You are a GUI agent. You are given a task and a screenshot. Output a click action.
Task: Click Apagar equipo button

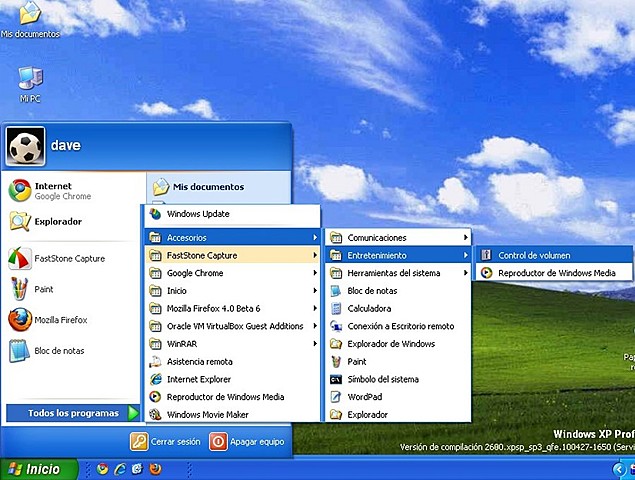coord(247,442)
